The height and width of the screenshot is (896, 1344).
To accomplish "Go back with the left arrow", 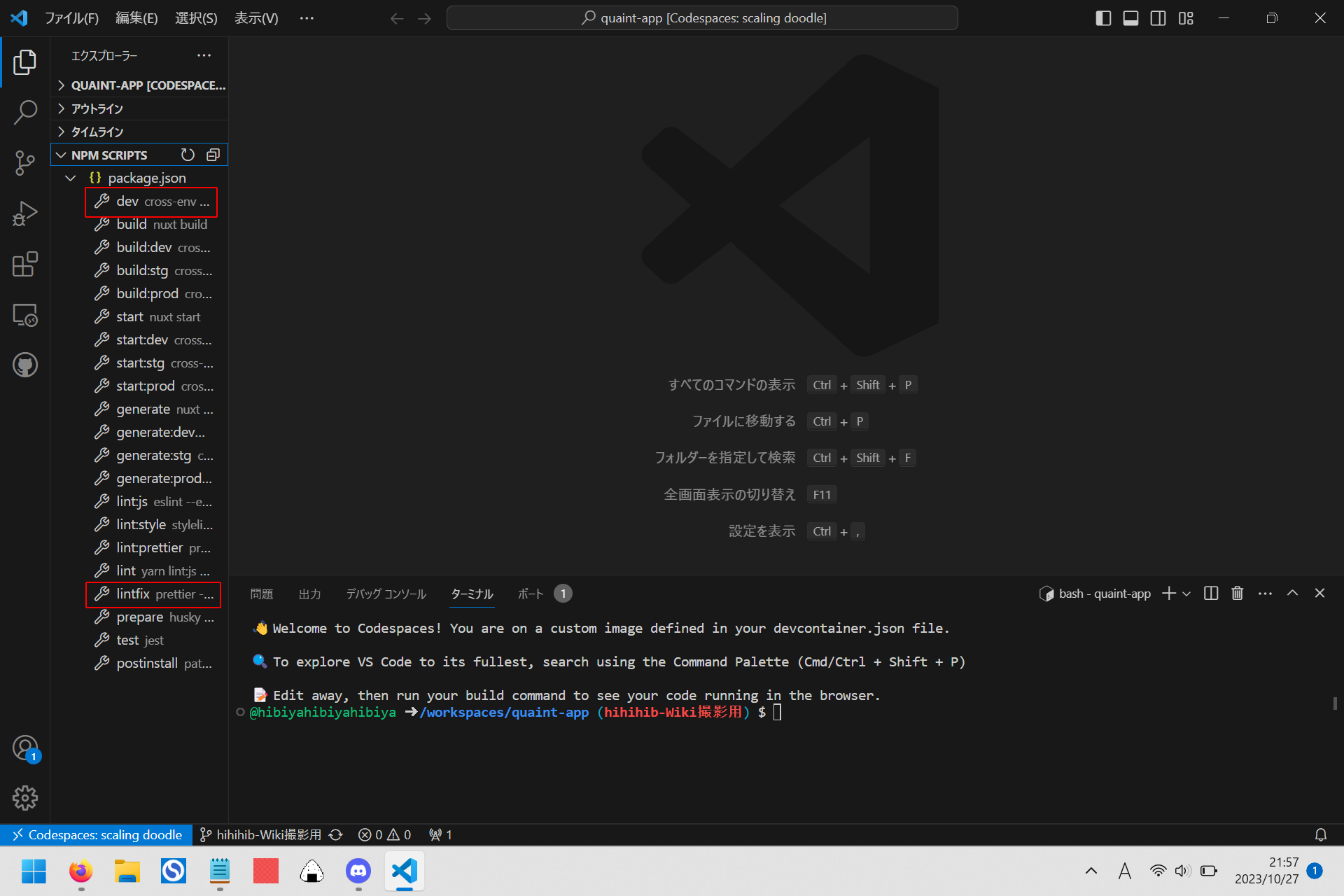I will (x=397, y=18).
